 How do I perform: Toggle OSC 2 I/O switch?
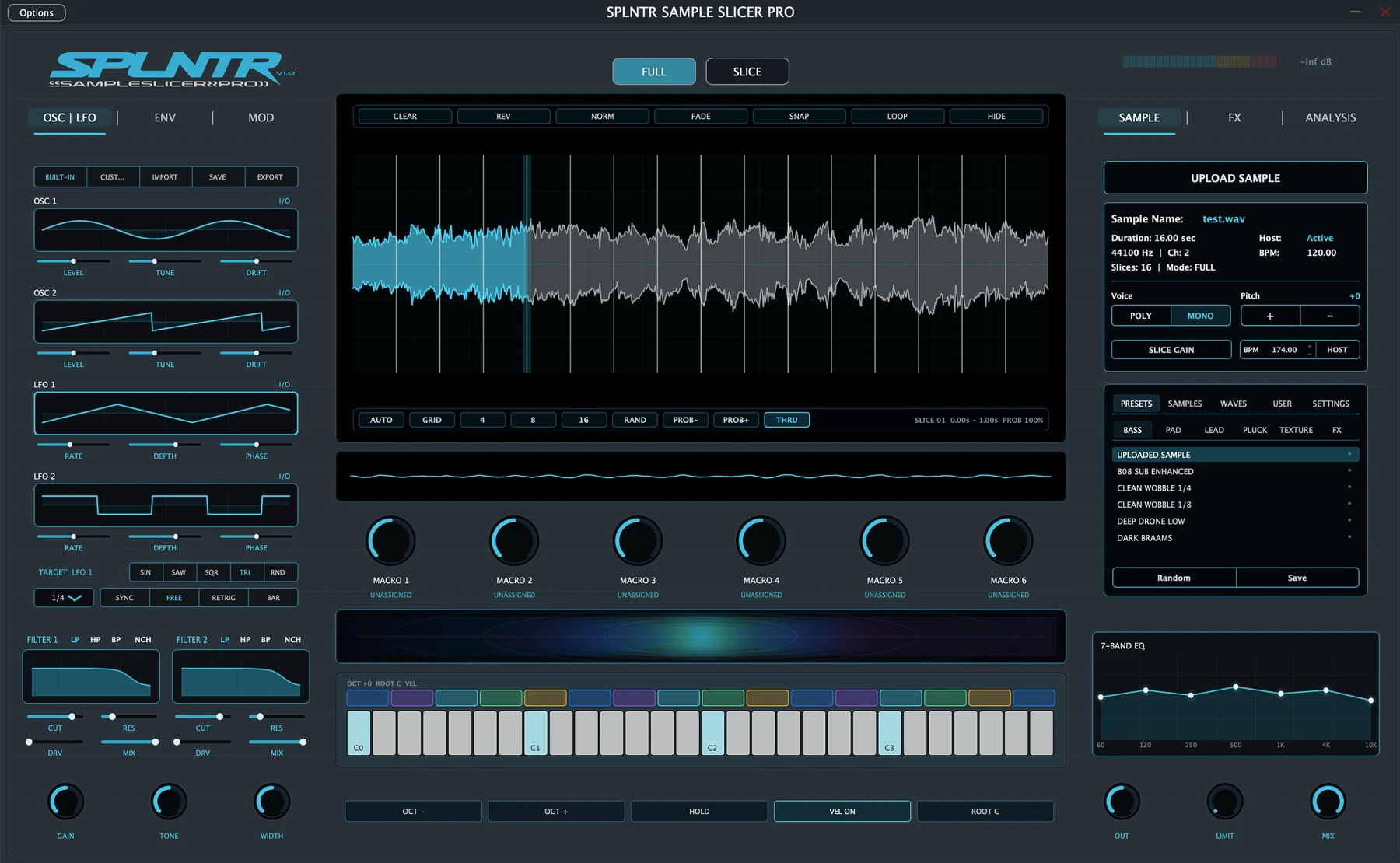[285, 293]
